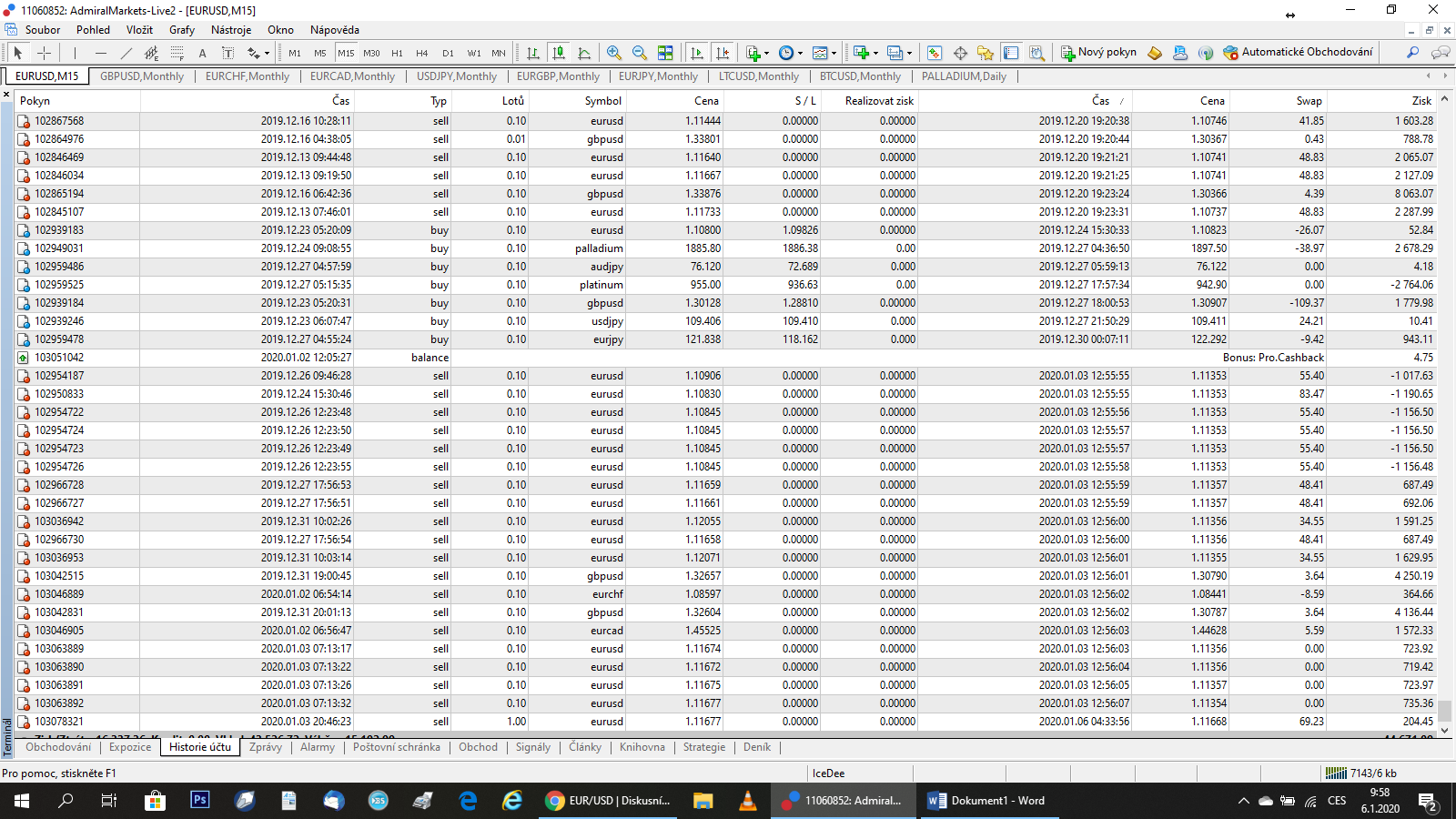Switch to the PALLADIUM,Daily chart tab
The image size is (1456, 819).
964,76
